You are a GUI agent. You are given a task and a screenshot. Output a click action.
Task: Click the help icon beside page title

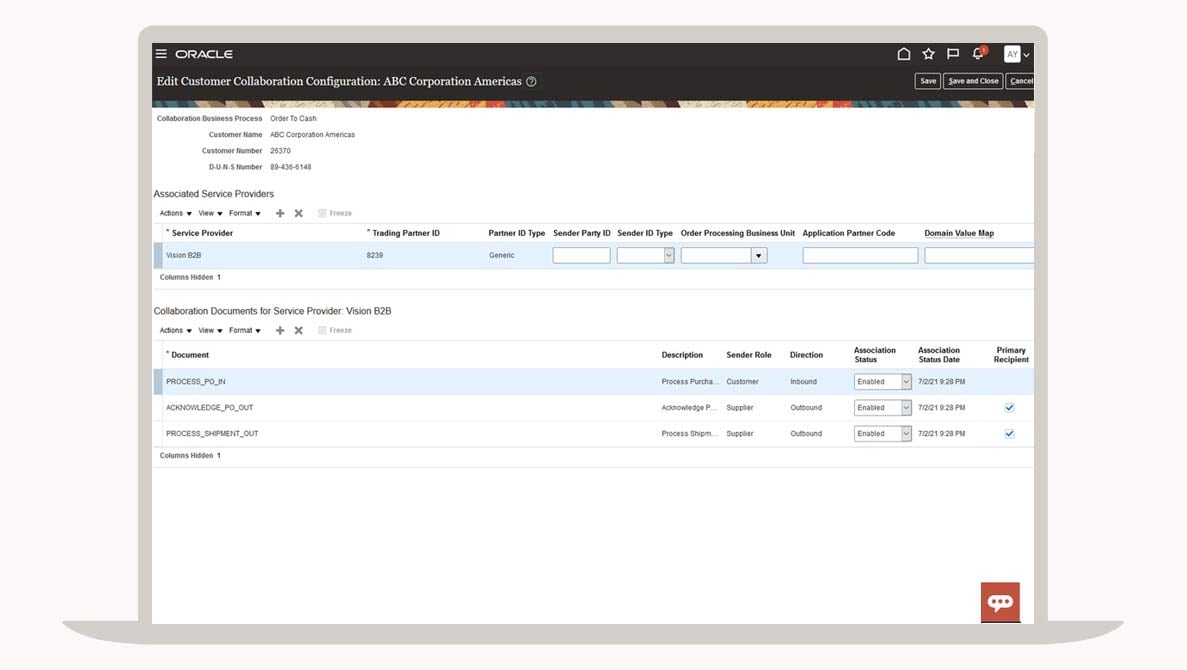click(531, 82)
